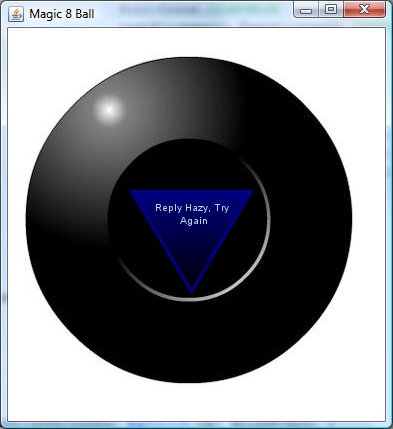
Task: Click the bottom tip of the blue triangle
Action: [192, 291]
